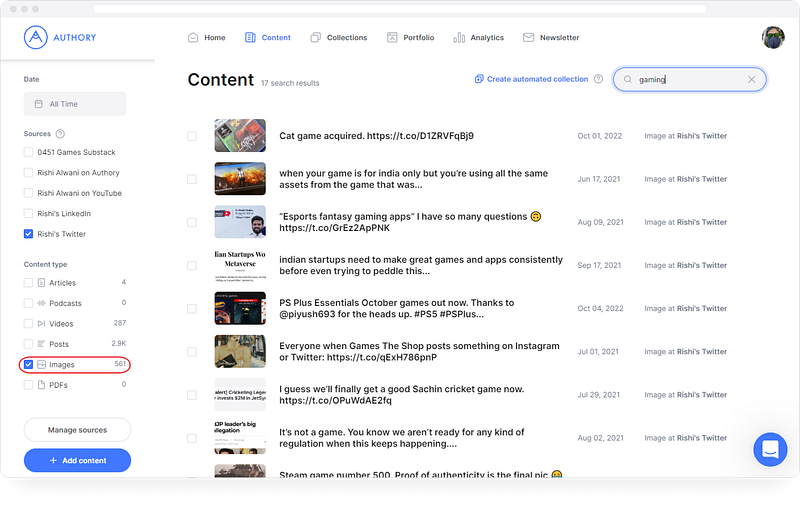Open thumbnail of india only game post
The image size is (800, 506).
click(240, 179)
